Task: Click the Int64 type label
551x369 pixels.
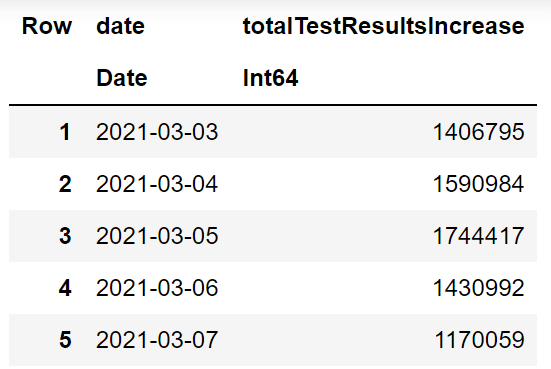Action: (271, 78)
